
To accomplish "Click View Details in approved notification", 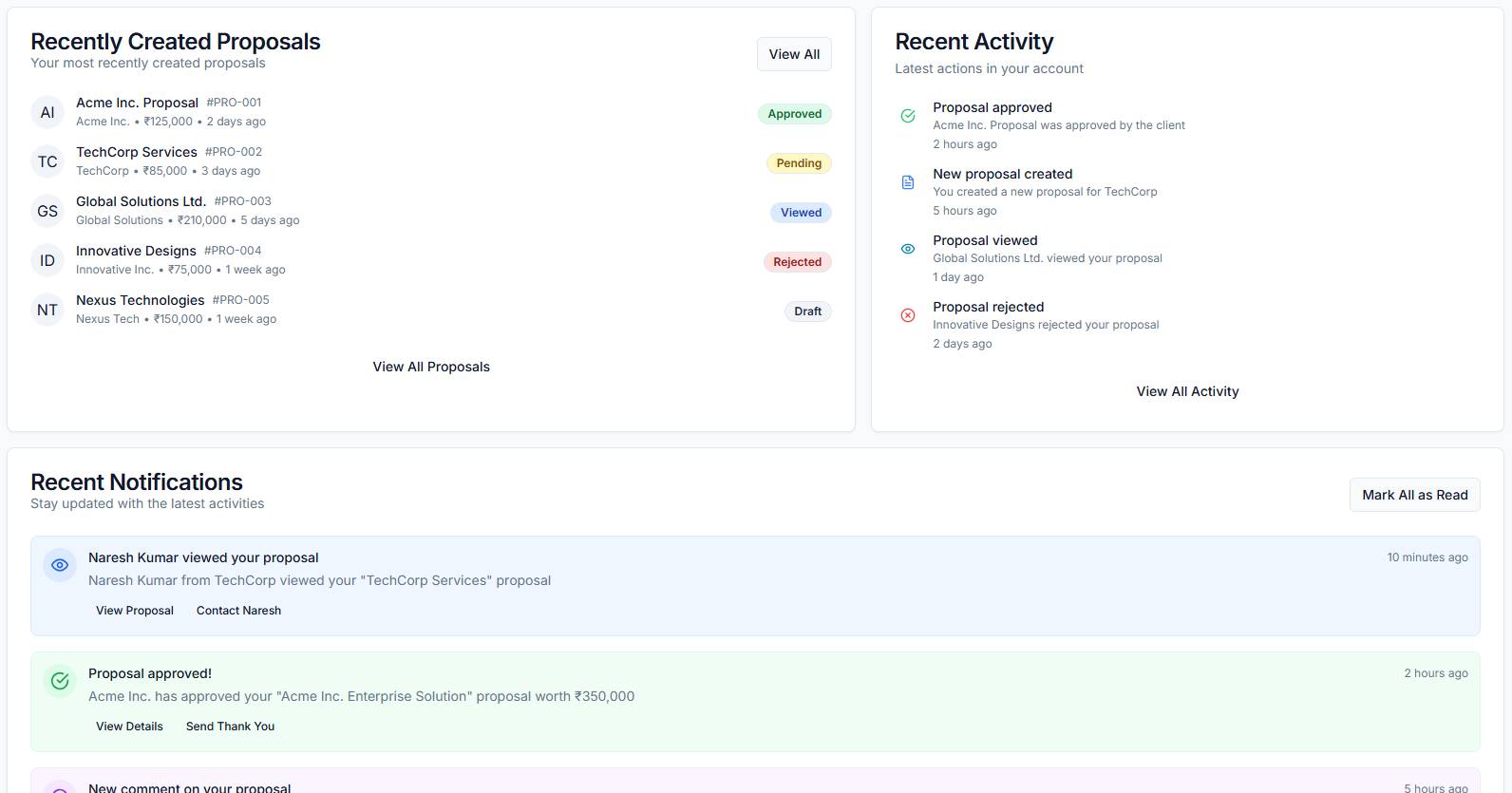I will point(129,727).
